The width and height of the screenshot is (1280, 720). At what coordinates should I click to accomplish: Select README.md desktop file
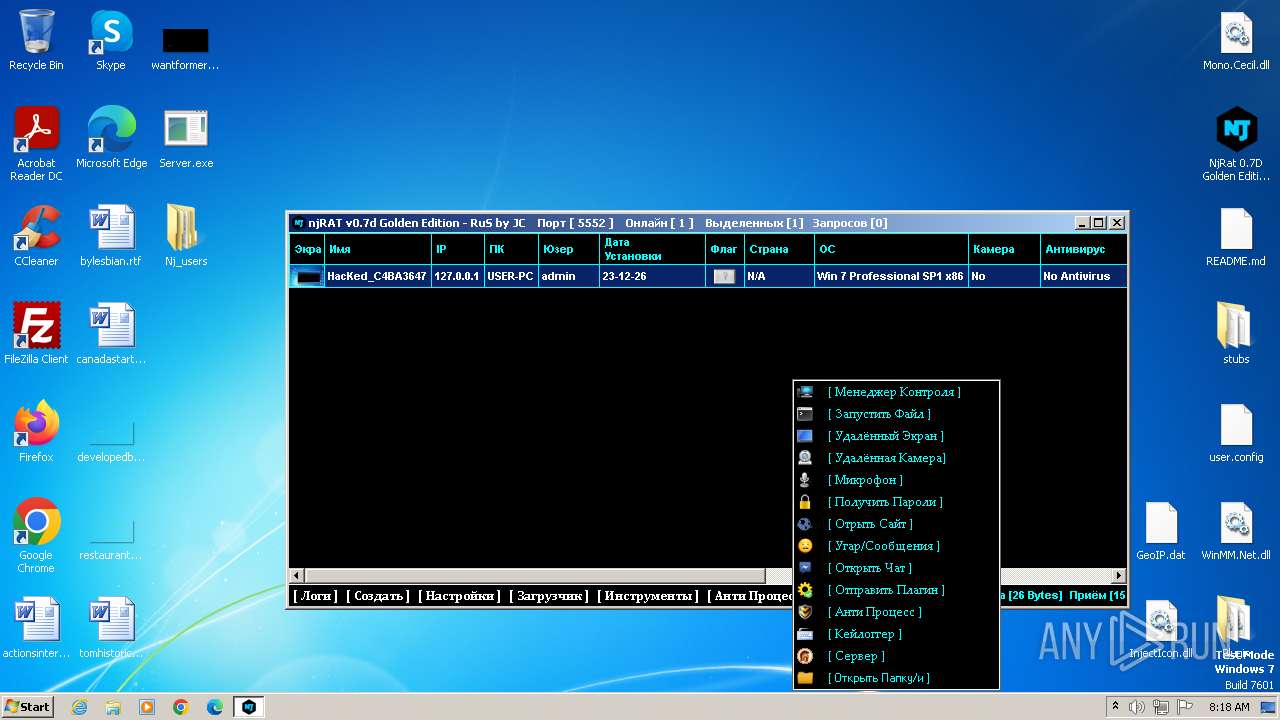click(x=1236, y=235)
